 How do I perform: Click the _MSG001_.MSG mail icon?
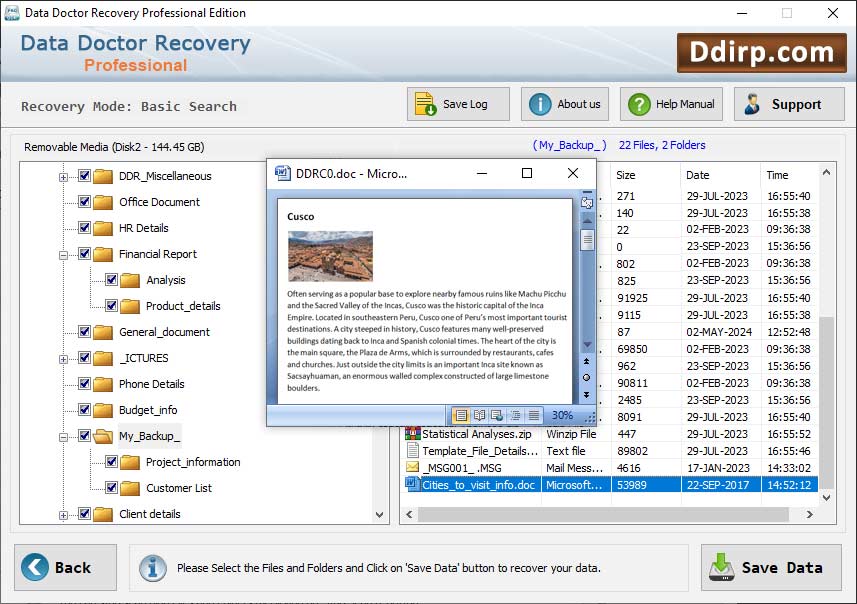tap(413, 467)
